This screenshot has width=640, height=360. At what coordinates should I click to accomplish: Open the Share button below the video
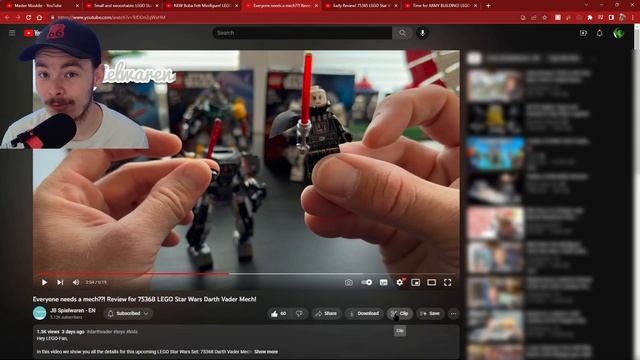point(326,313)
